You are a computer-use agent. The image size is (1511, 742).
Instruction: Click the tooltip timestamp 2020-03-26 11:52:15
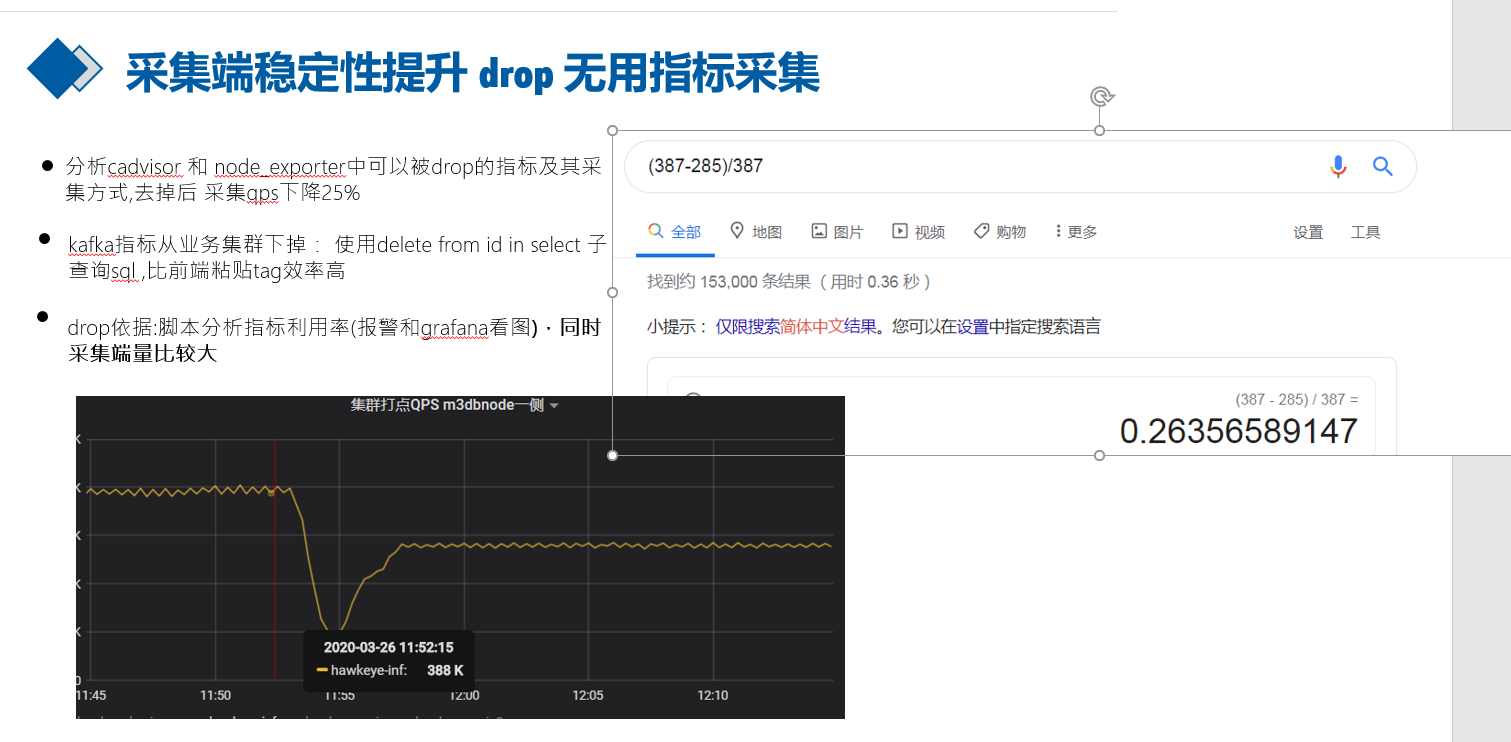click(388, 647)
